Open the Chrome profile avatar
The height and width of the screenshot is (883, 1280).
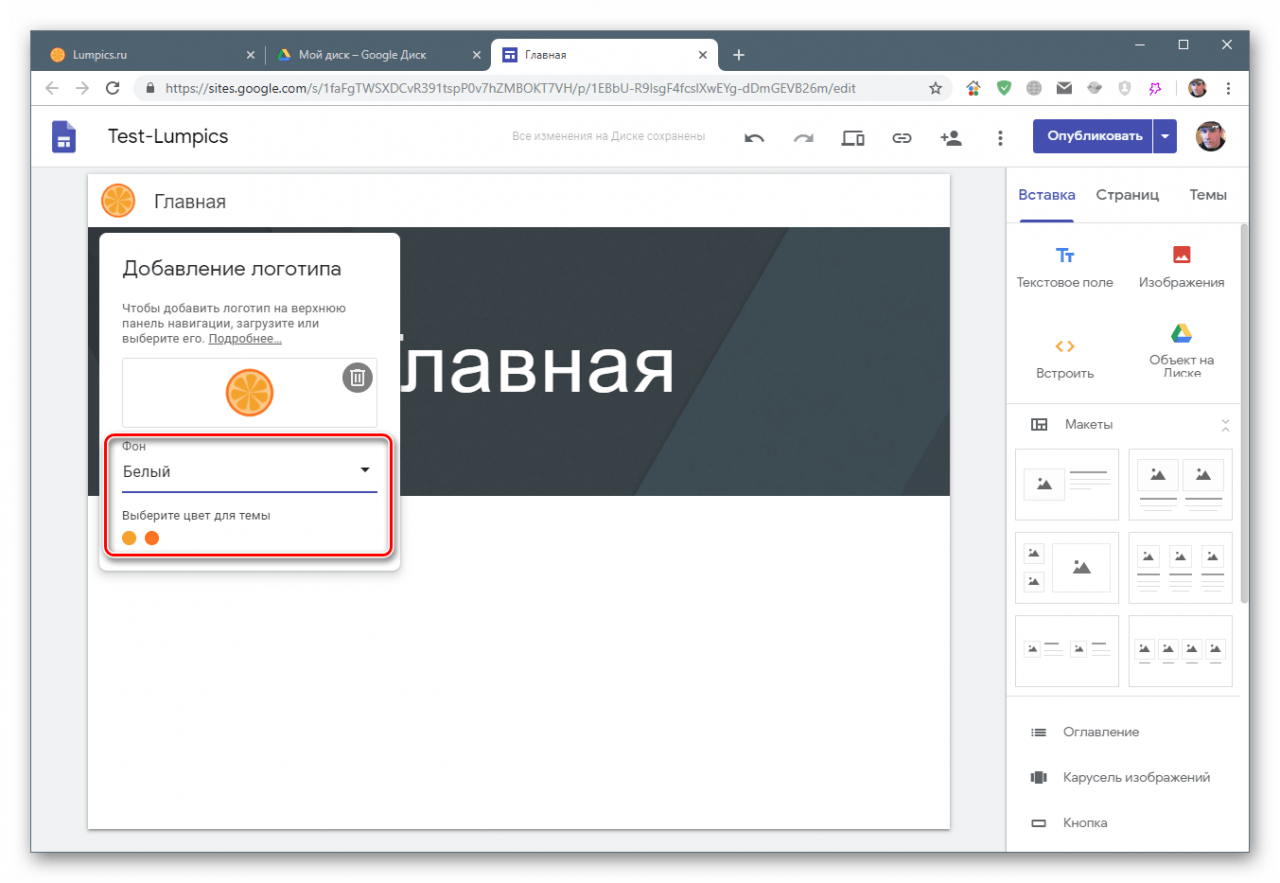(1197, 88)
